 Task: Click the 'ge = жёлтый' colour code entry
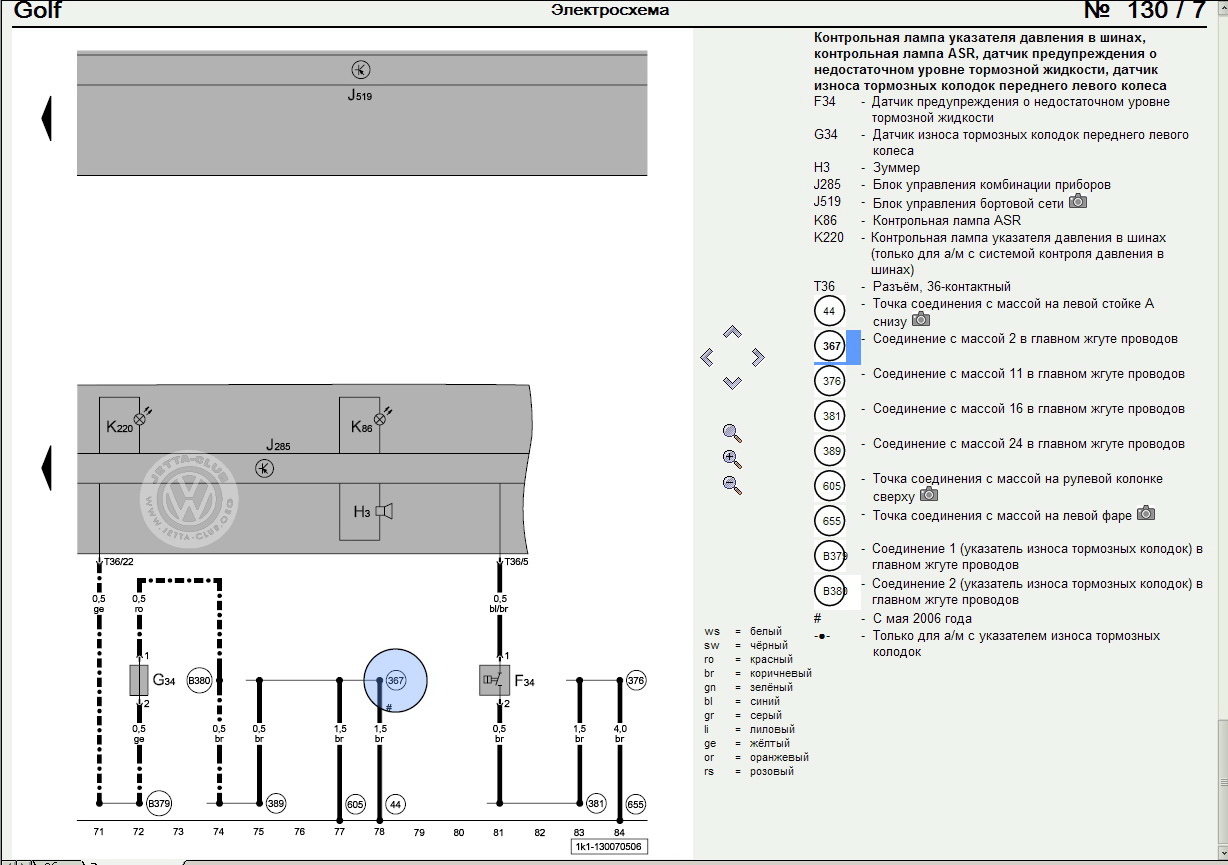pos(747,743)
